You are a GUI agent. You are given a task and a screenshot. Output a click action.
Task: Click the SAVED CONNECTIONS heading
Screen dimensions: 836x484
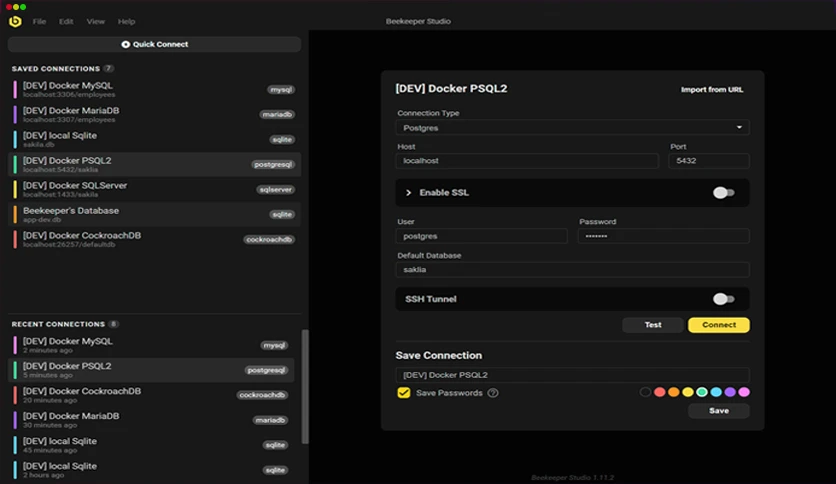tap(55, 69)
